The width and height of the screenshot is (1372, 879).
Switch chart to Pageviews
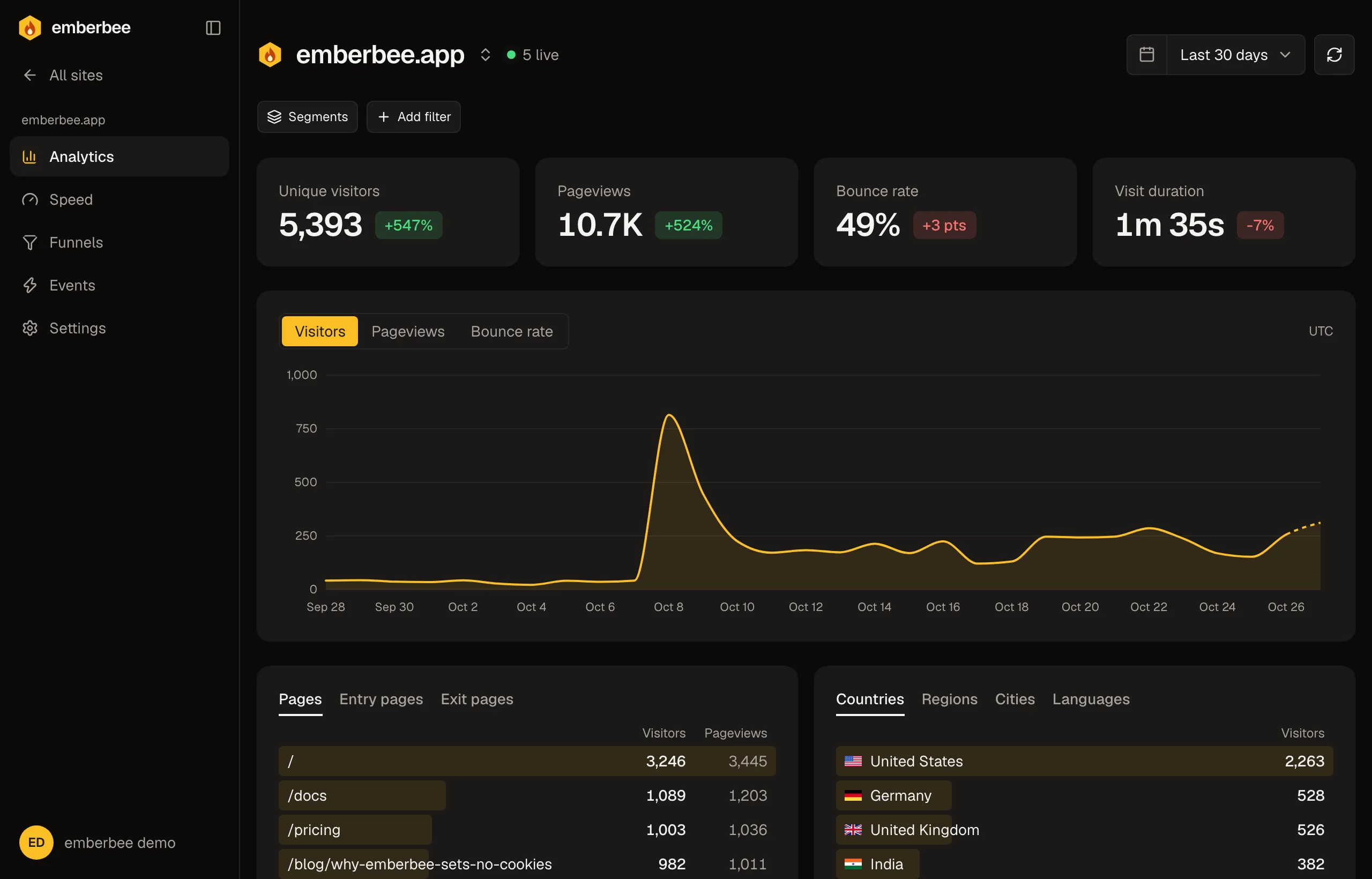tap(407, 331)
